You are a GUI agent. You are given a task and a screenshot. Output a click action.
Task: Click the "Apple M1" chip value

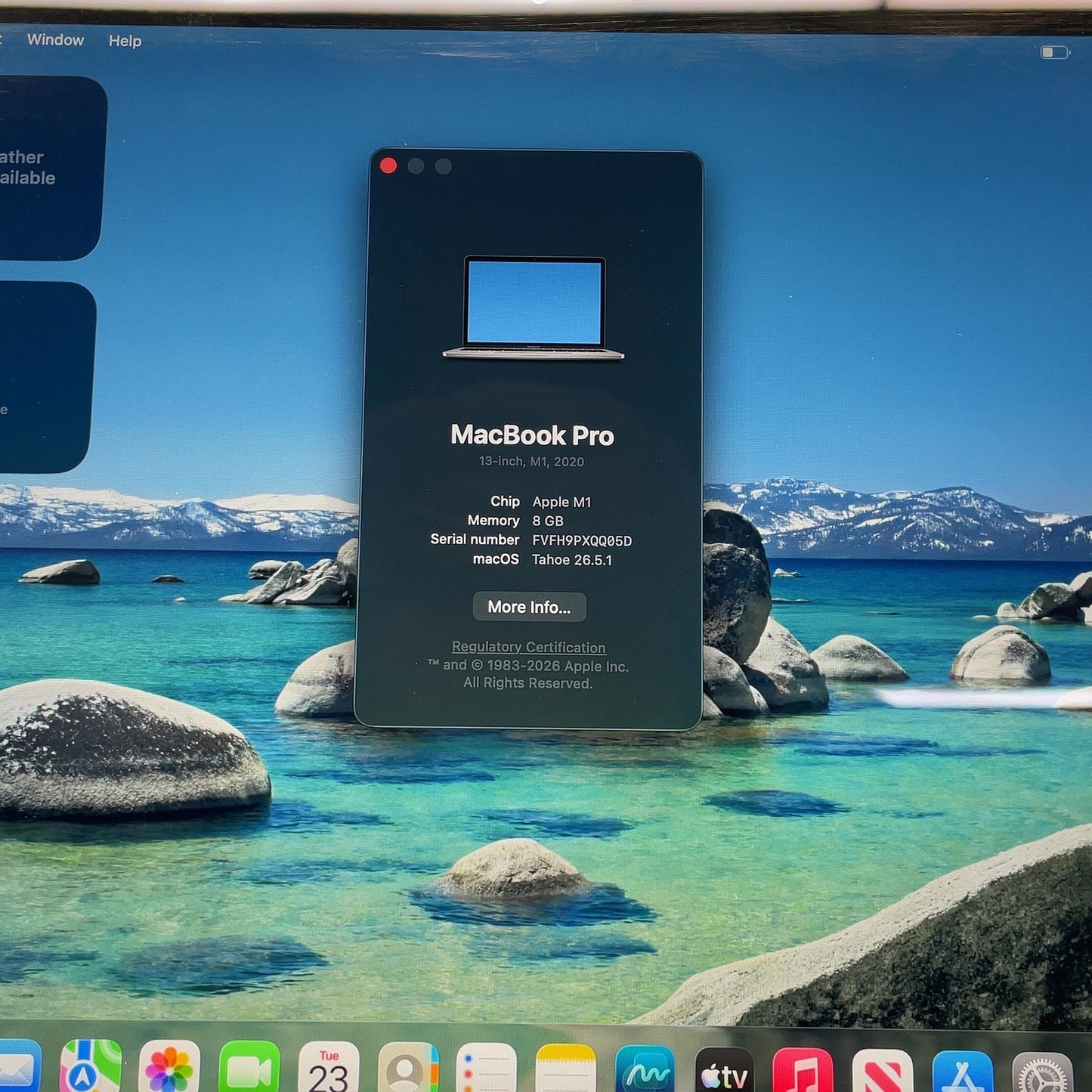561,502
